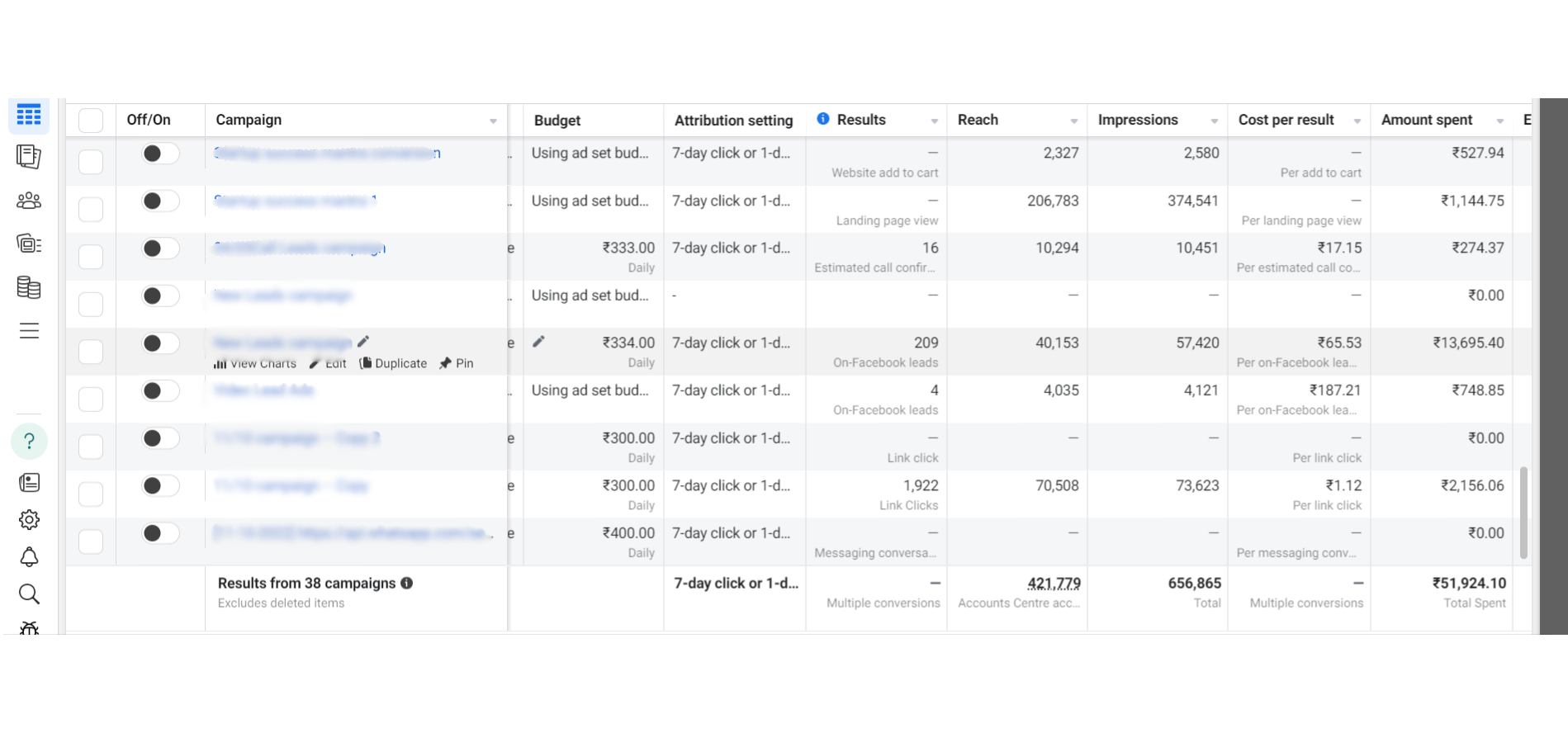Open the Settings gear icon in the sidebar

29,519
